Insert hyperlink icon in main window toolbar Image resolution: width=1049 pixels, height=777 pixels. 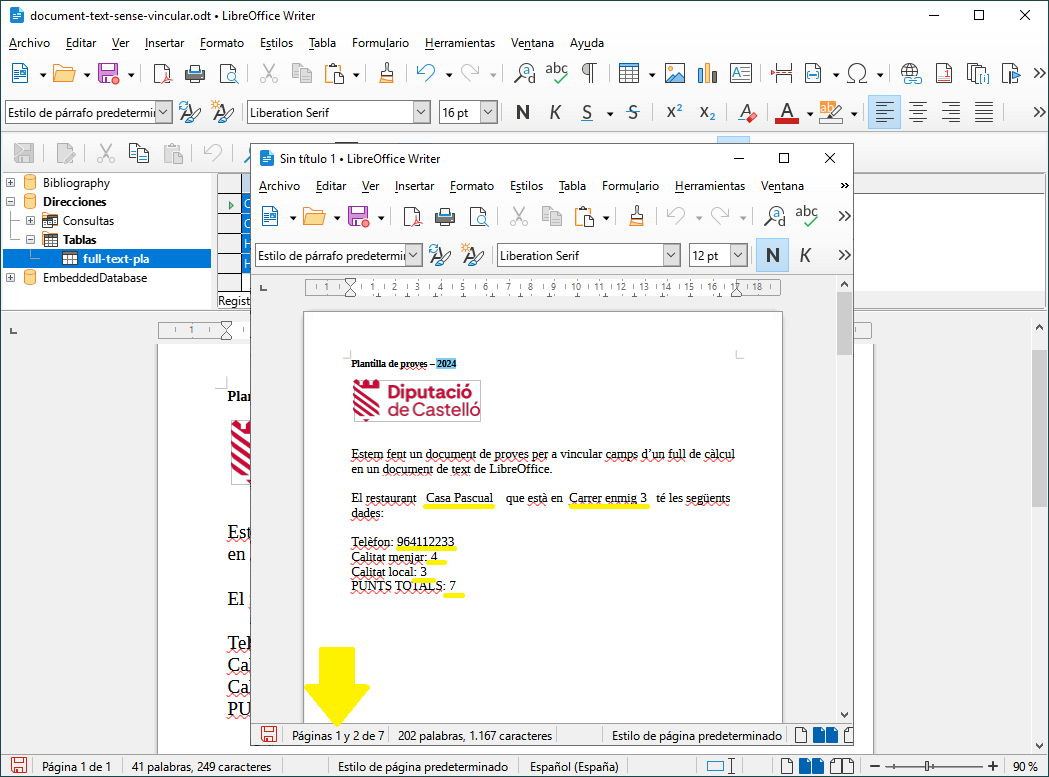911,73
